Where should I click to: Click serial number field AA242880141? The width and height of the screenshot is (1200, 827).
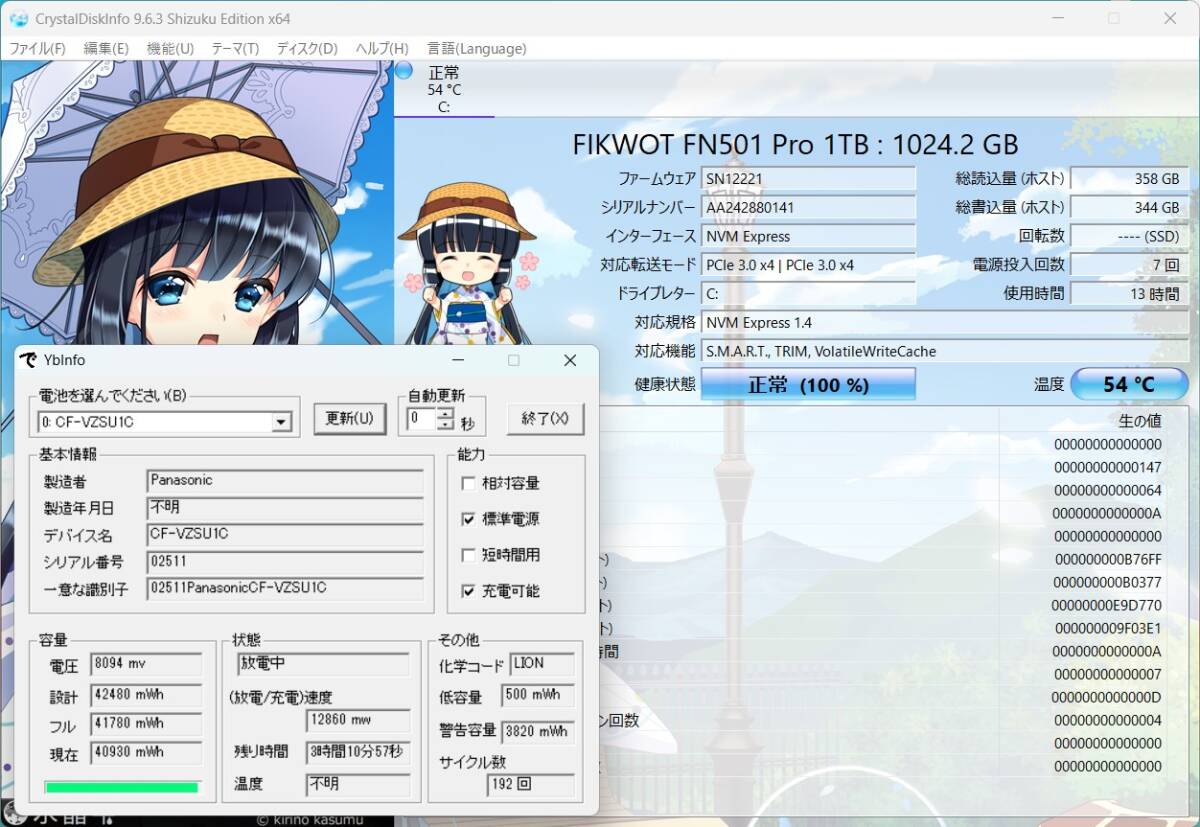coord(808,208)
